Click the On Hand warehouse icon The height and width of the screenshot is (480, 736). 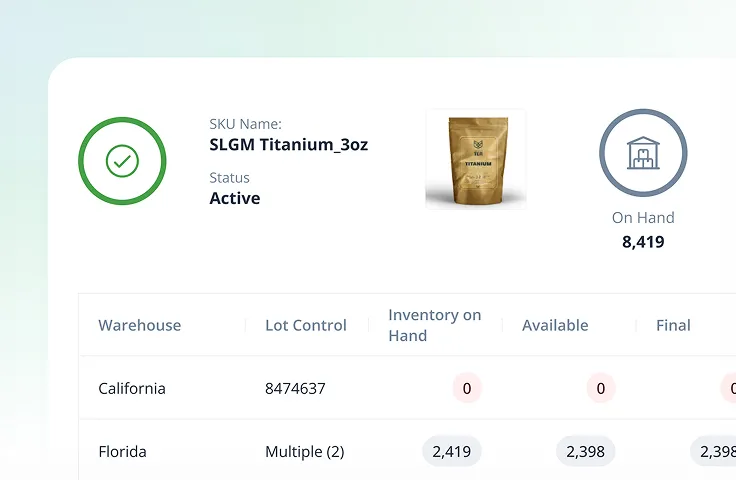point(643,153)
